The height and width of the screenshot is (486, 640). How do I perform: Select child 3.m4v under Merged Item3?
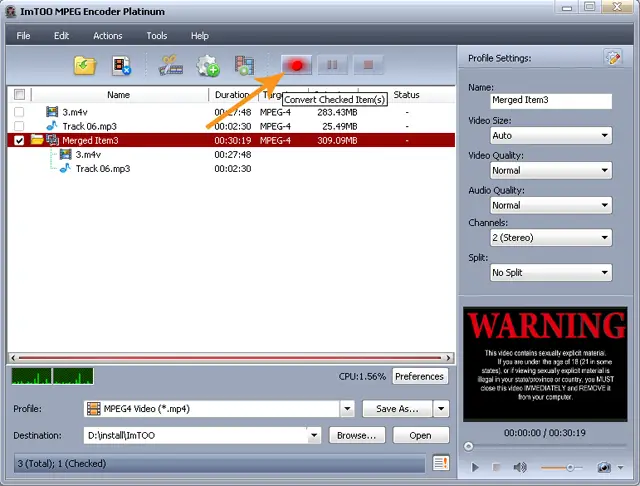point(88,155)
